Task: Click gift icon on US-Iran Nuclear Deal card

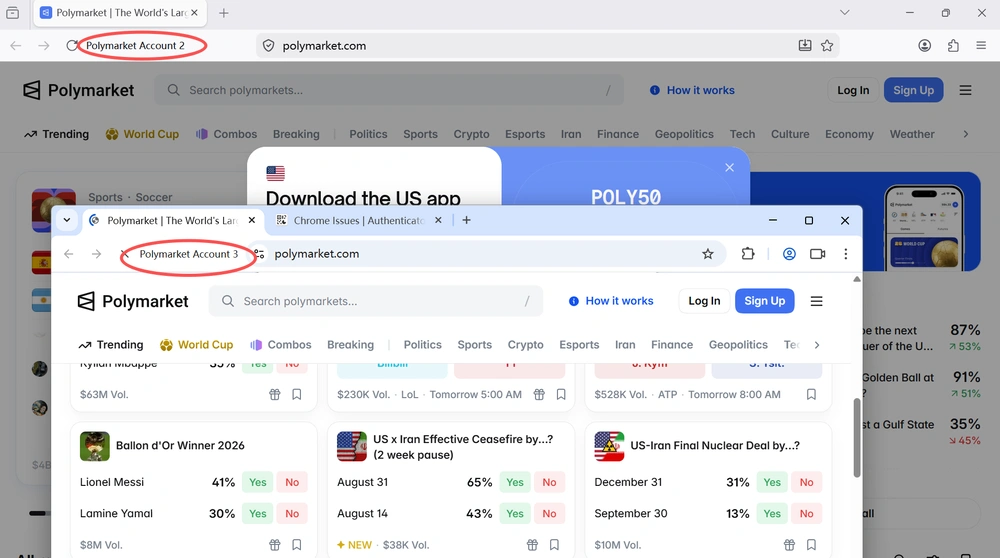Action: click(x=790, y=545)
